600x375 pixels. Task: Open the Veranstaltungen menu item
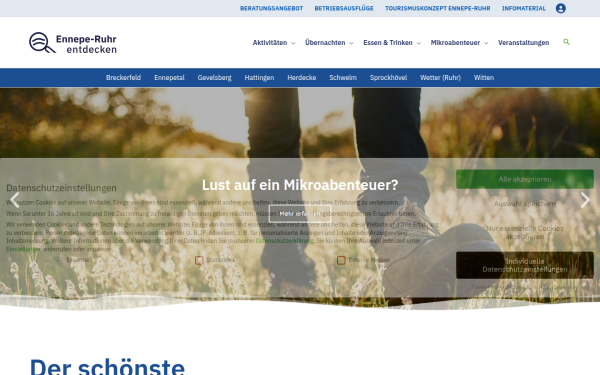(x=523, y=42)
